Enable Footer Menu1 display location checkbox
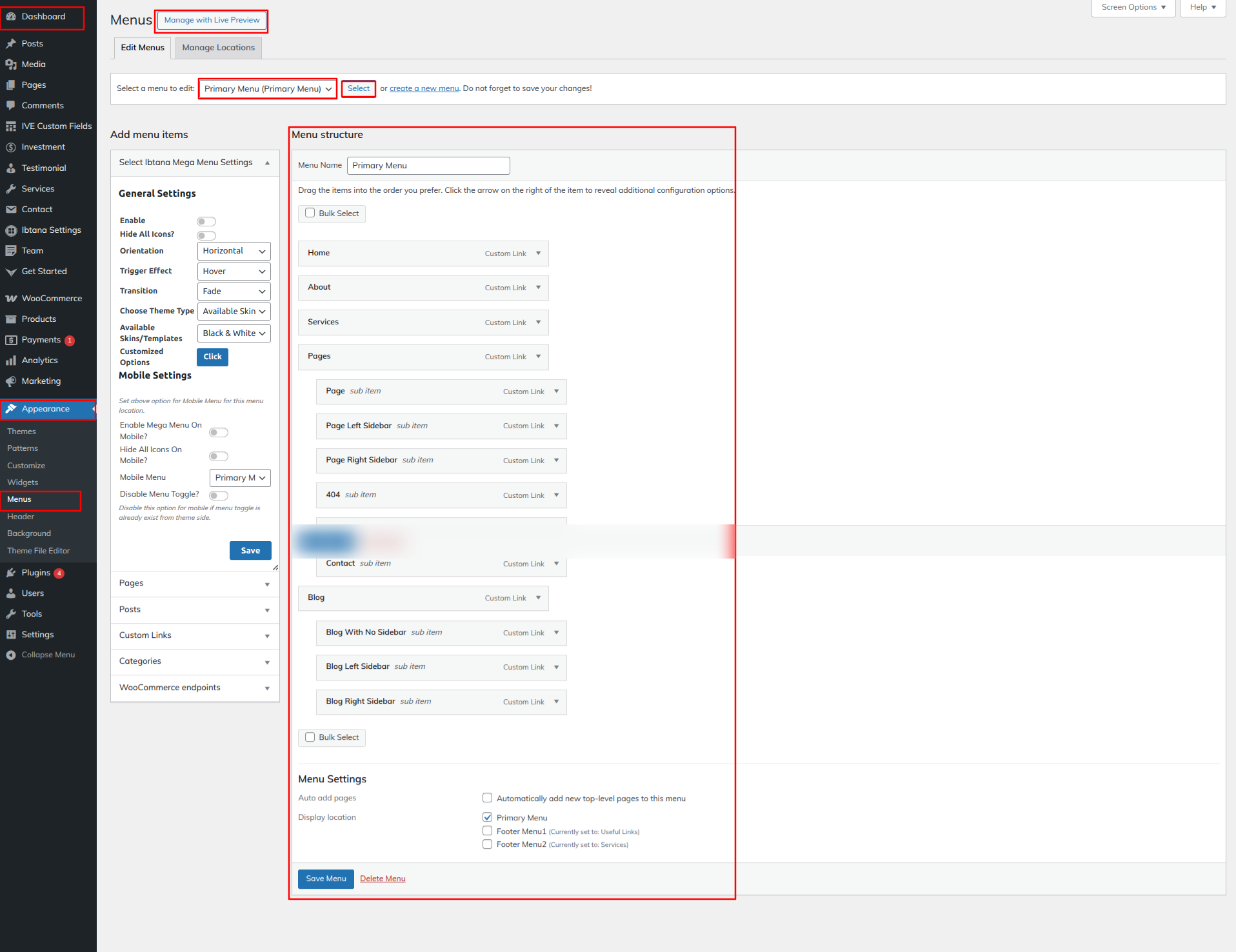The height and width of the screenshot is (952, 1236). [488, 831]
